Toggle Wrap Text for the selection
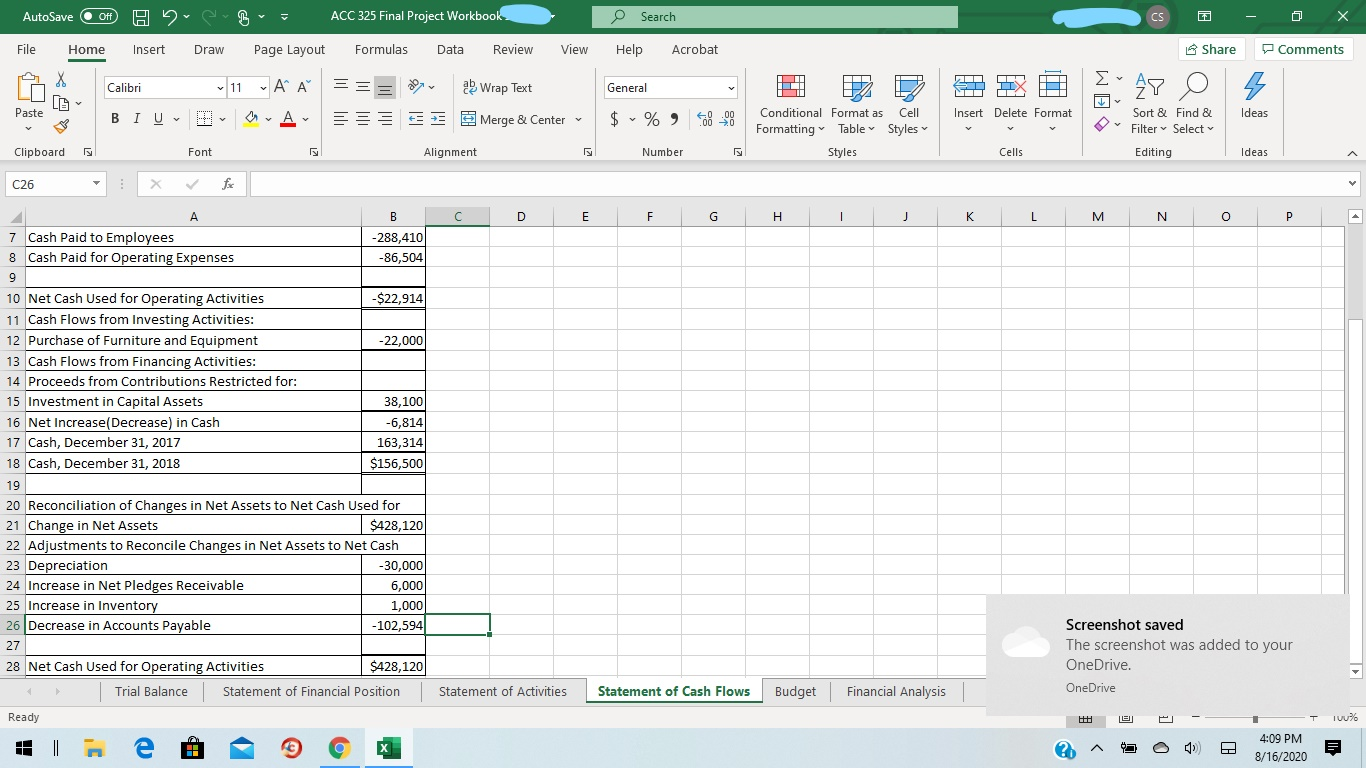The height and width of the screenshot is (768, 1366). point(497,88)
